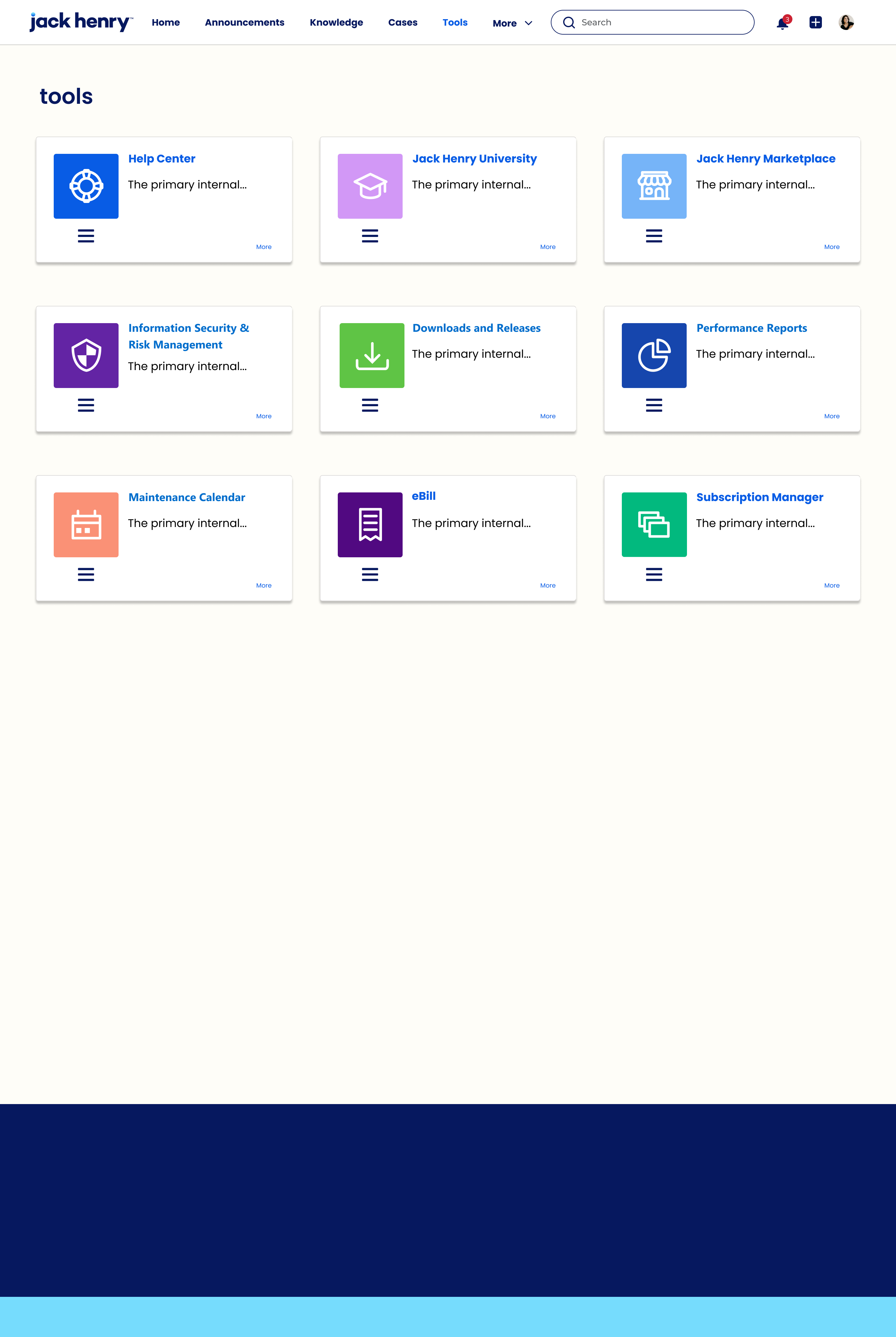
Task: Click More on the Subscription Manager card
Action: pyautogui.click(x=831, y=585)
